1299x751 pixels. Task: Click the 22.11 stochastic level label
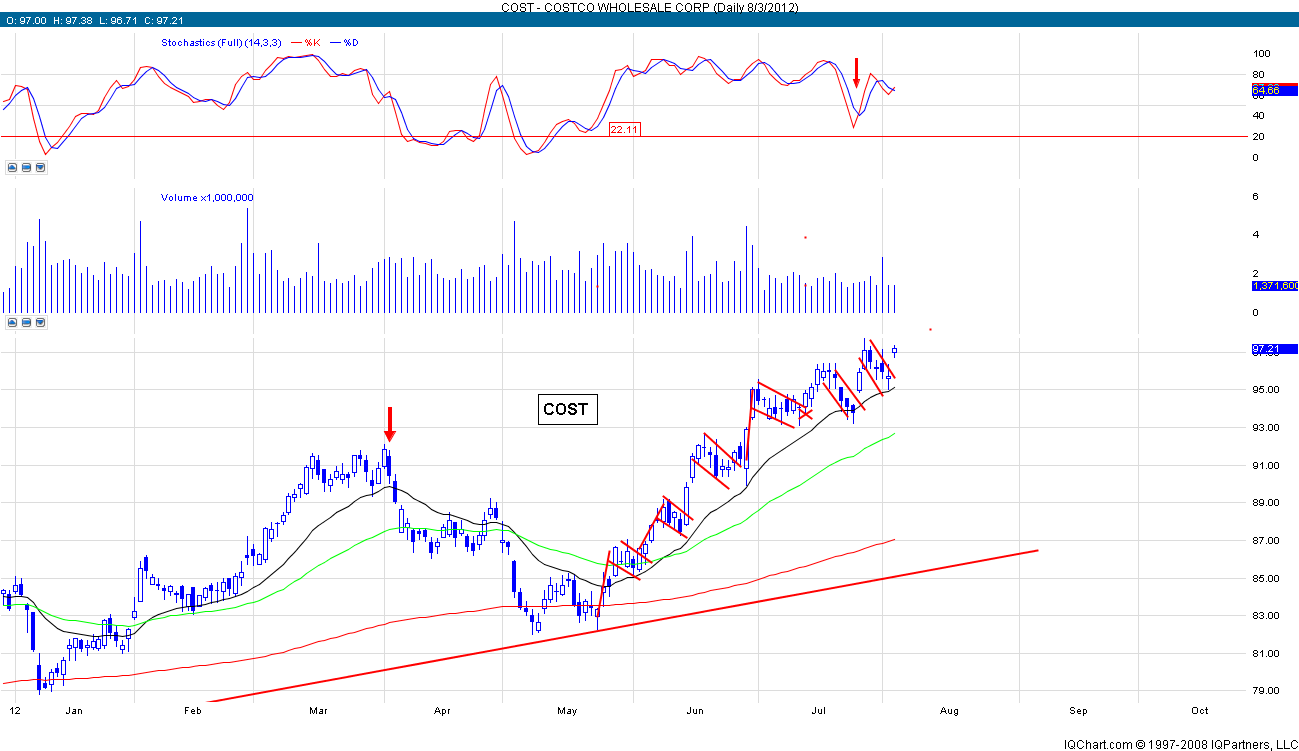pyautogui.click(x=624, y=129)
